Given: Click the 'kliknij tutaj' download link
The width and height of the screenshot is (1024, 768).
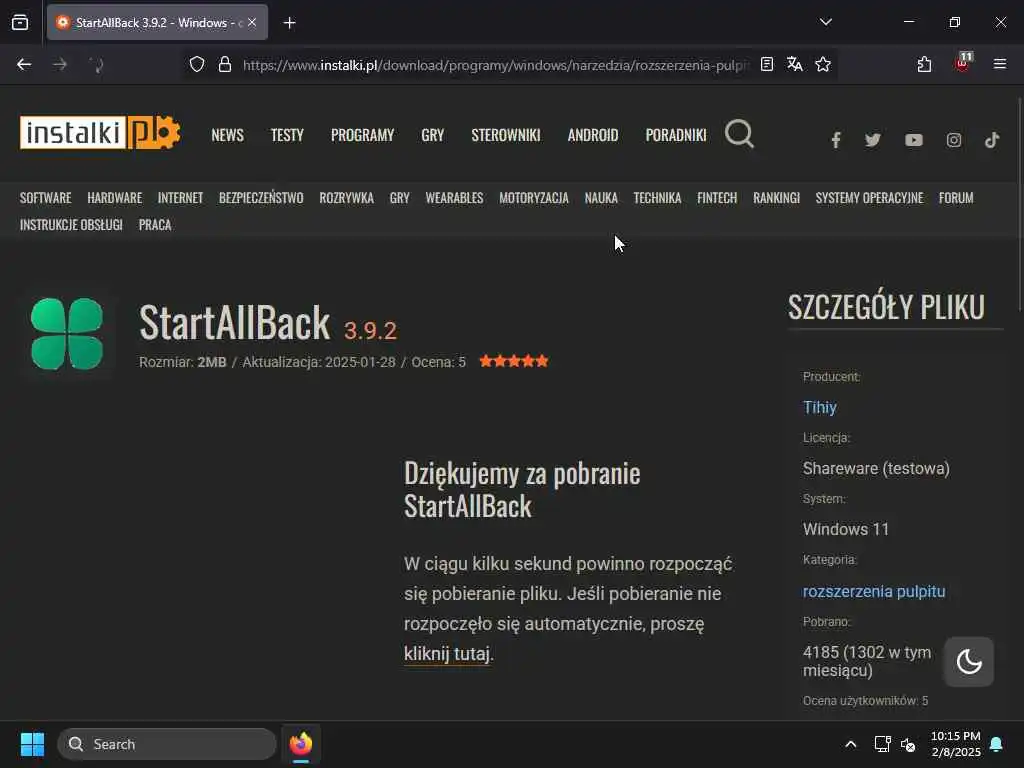Looking at the screenshot, I should coord(447,654).
